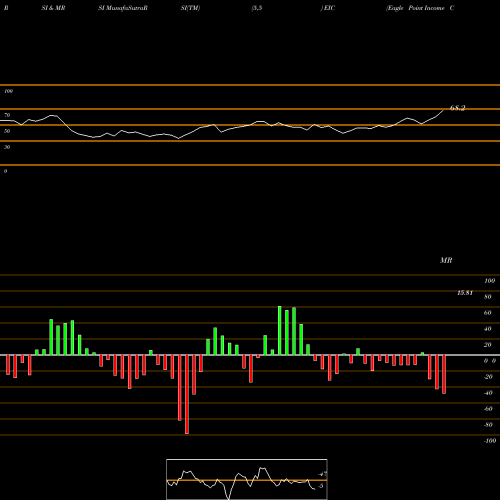Click the 'SI(TM)' label at top
The image size is (500, 500).
coord(190,8)
